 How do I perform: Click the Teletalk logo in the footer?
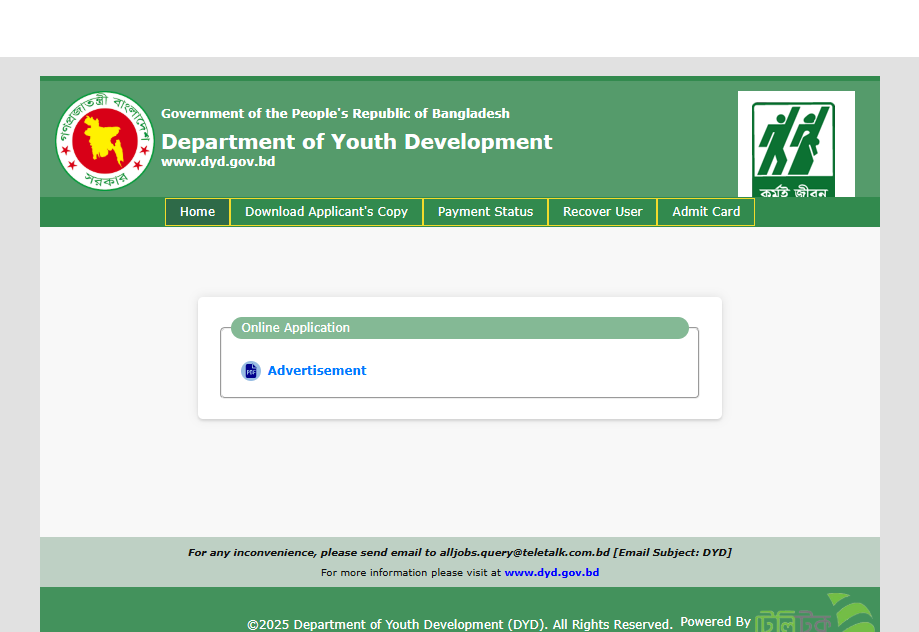(x=815, y=613)
